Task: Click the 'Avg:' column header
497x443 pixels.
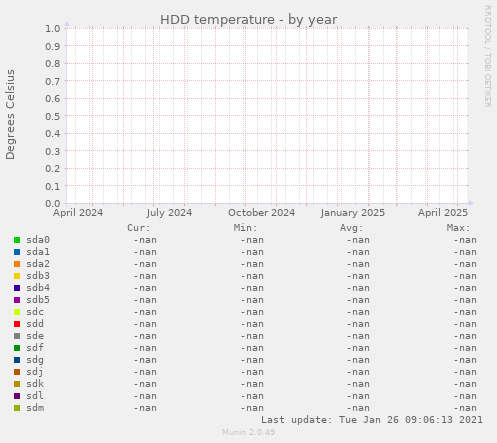Action: (x=351, y=228)
